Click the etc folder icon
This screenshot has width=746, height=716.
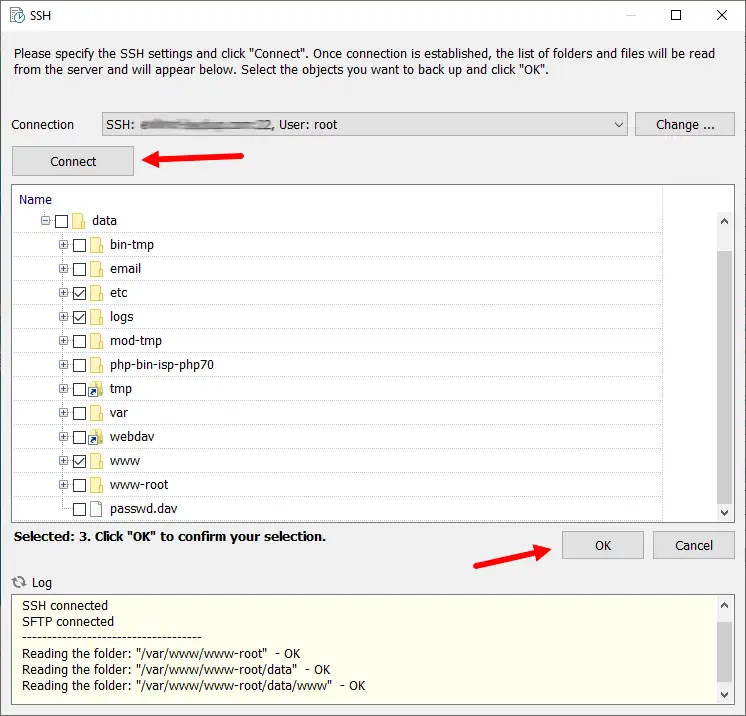[97, 293]
